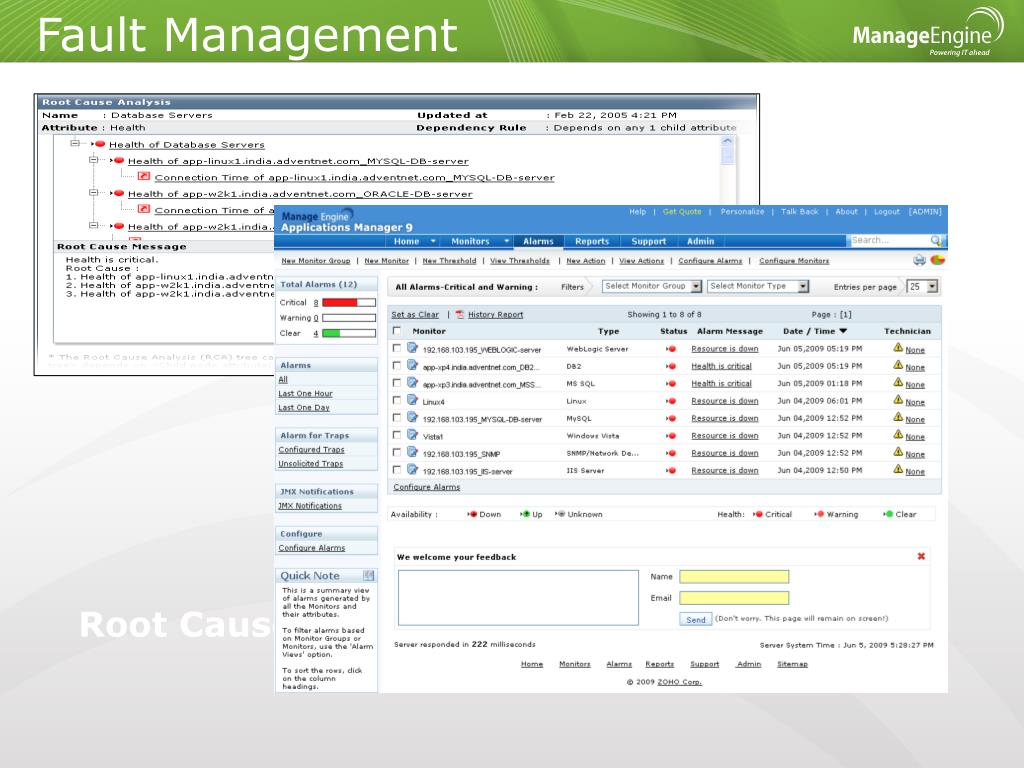The height and width of the screenshot is (768, 1024).
Task: Open Get Quote link
Action: (x=682, y=212)
